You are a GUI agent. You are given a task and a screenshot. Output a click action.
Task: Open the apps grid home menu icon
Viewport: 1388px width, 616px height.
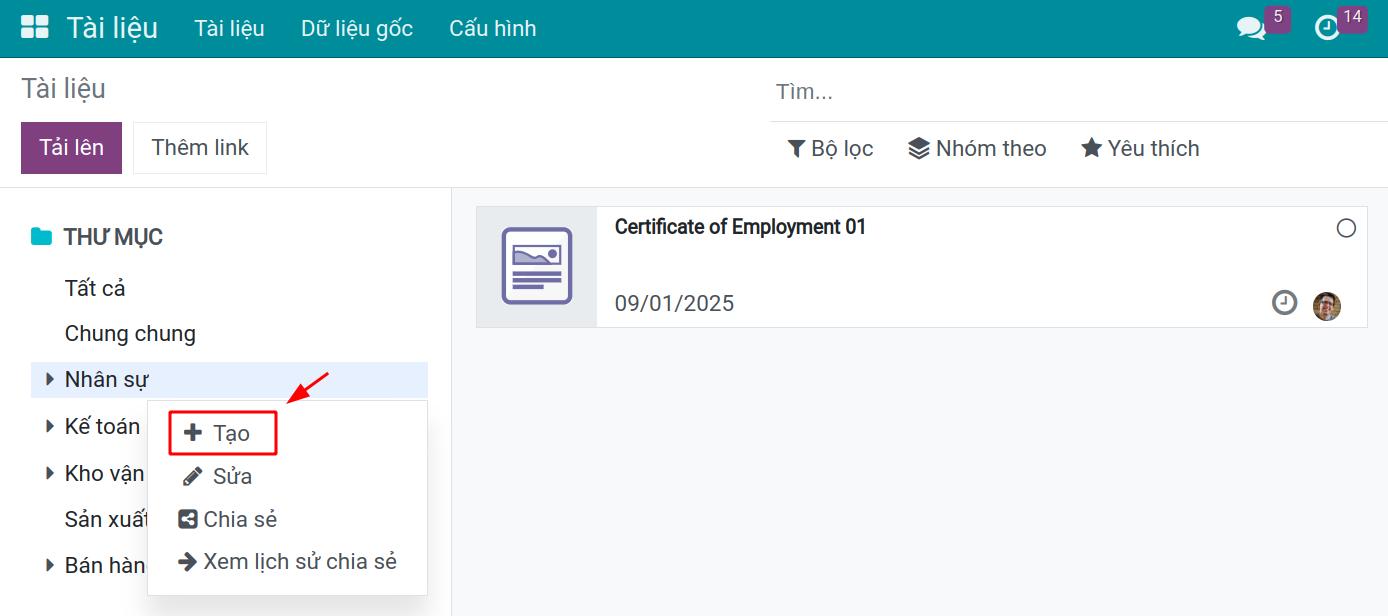(34, 27)
